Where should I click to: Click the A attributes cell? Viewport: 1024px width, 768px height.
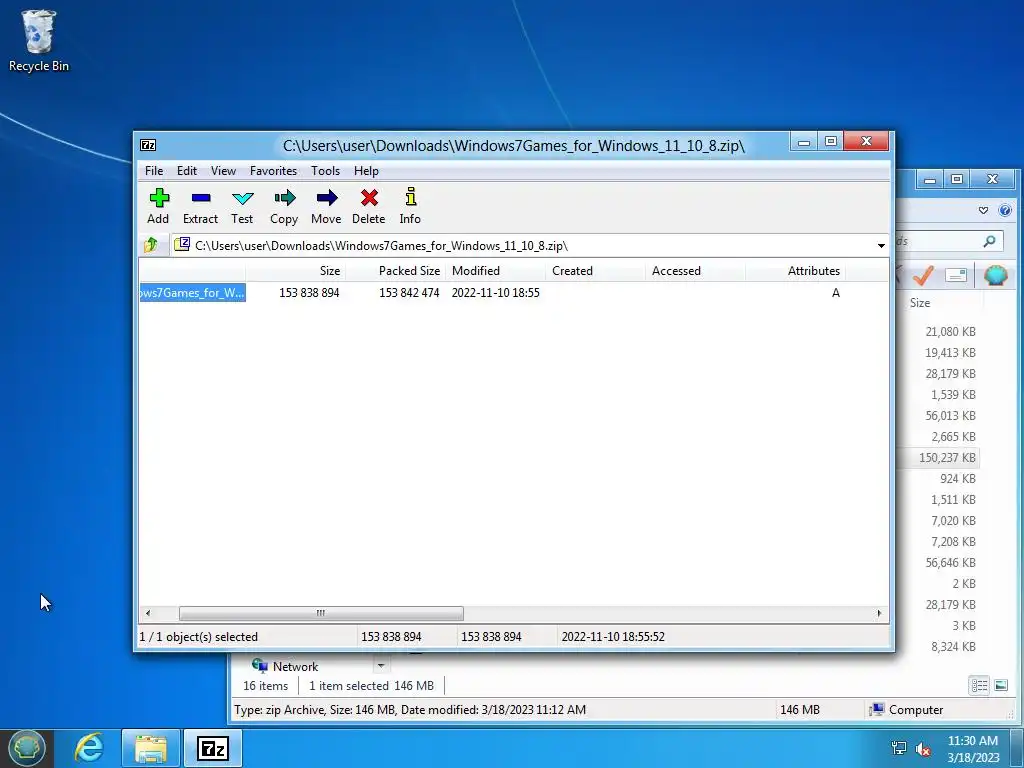(x=835, y=293)
